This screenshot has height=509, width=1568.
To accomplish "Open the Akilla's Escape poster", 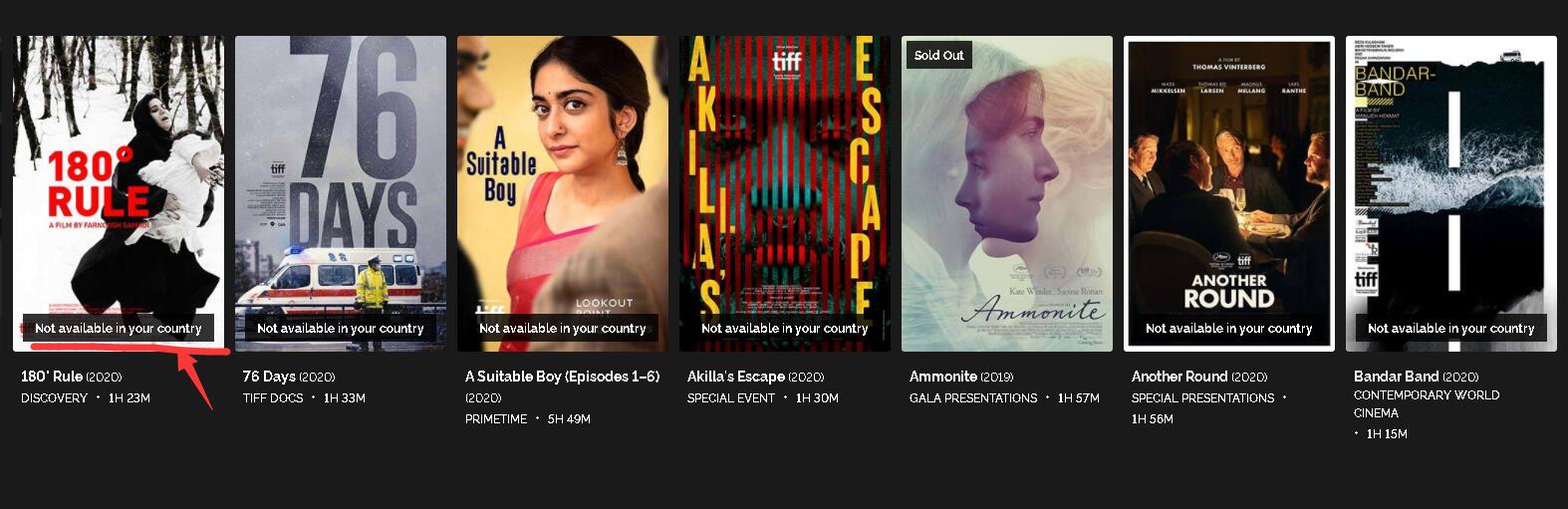I will [x=785, y=193].
